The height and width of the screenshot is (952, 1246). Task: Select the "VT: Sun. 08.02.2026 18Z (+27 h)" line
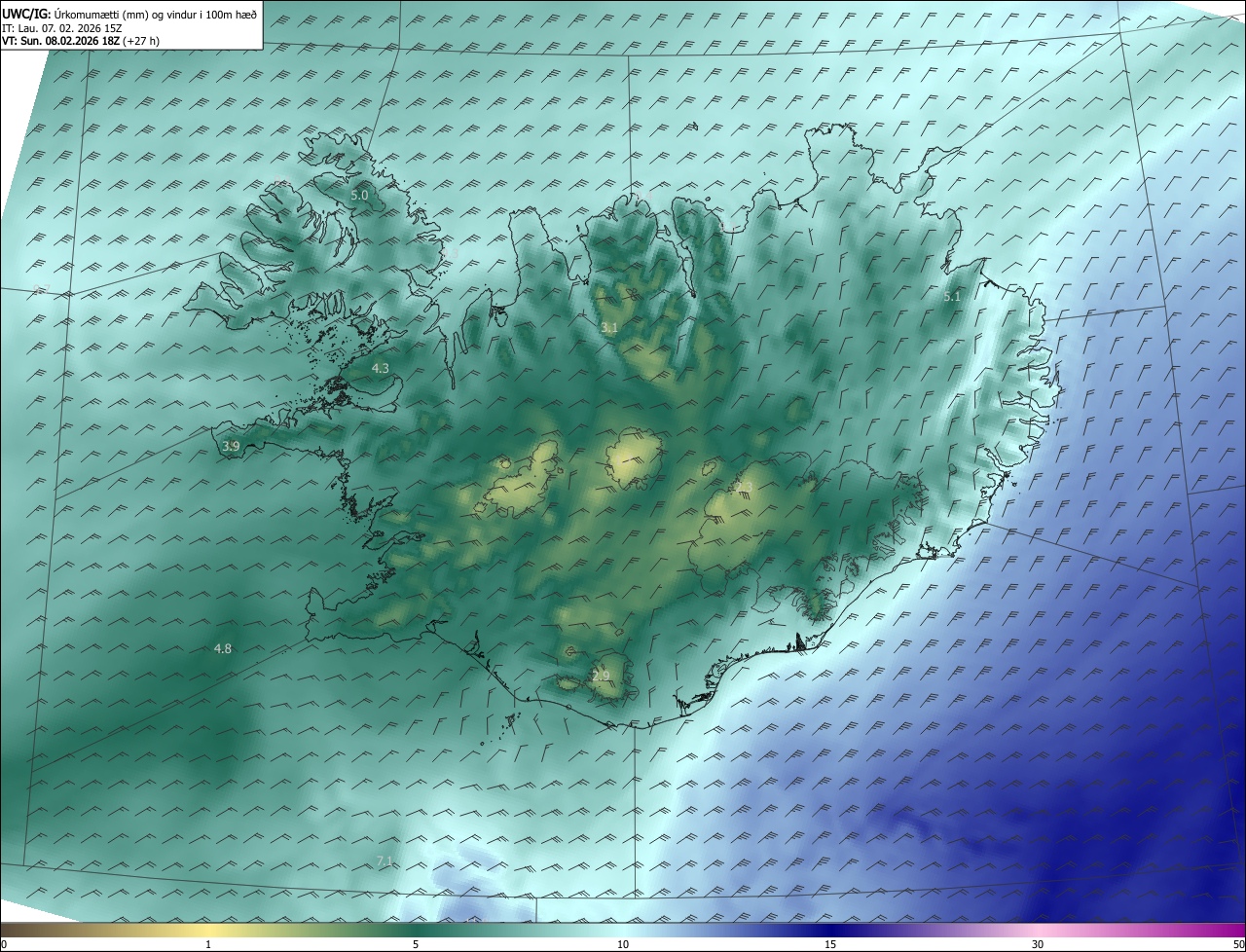point(81,41)
